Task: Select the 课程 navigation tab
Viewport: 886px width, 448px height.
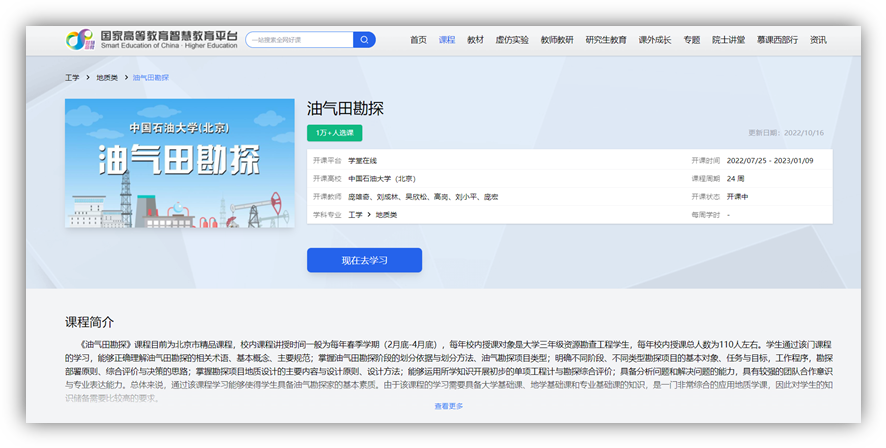Action: [x=446, y=40]
